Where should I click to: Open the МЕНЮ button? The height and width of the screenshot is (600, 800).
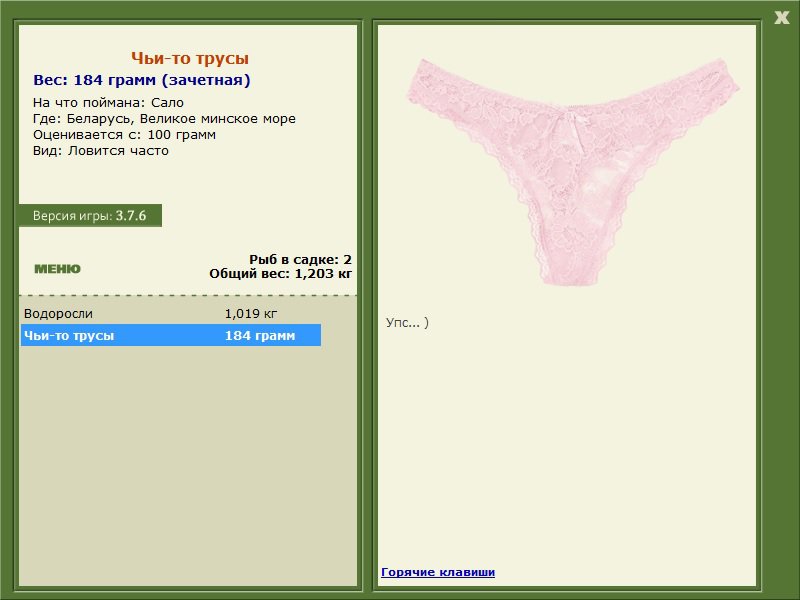[x=57, y=269]
